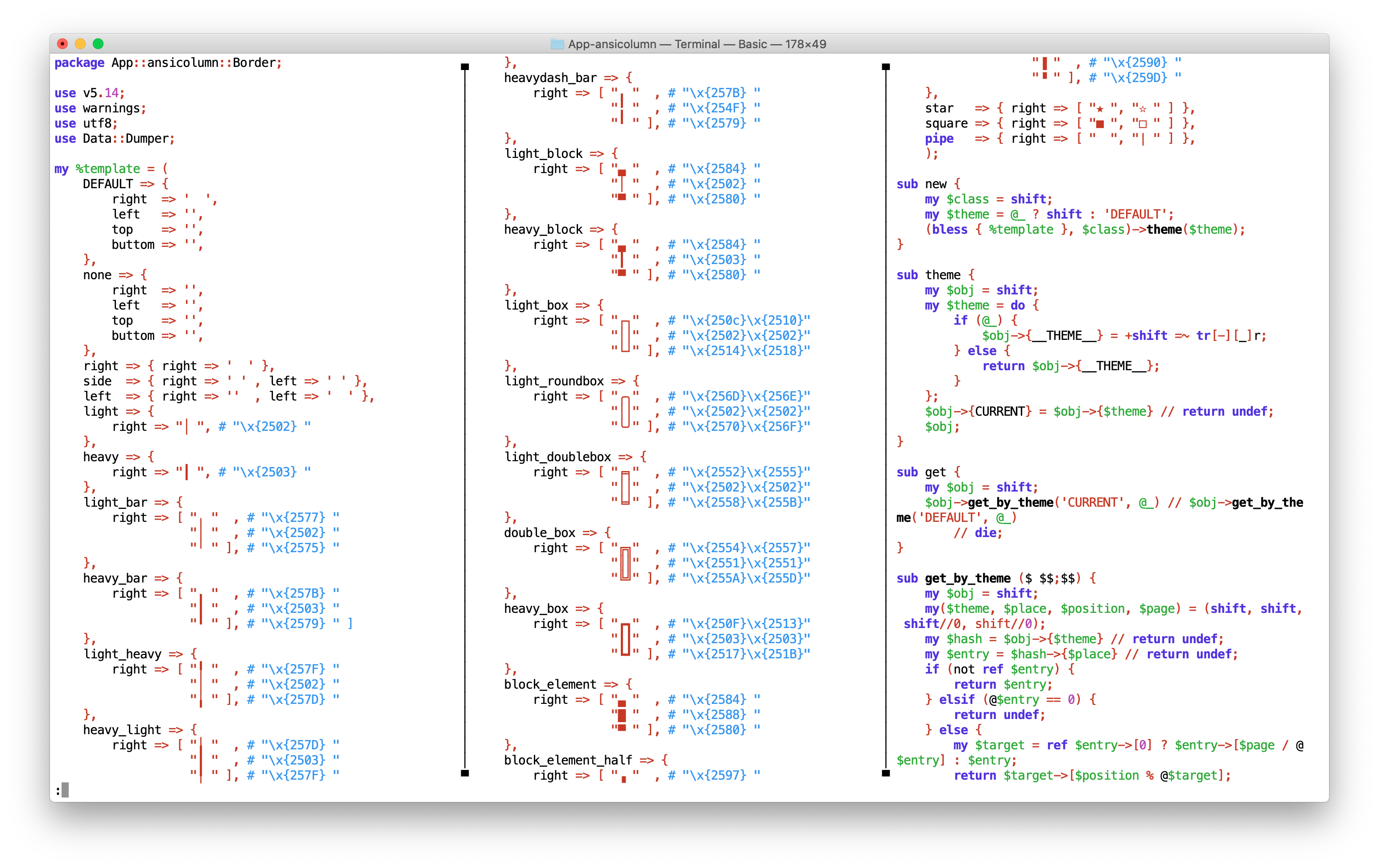Click the 'heavydash_bar' theme key
This screenshot has height=868, width=1379.
pyautogui.click(x=550, y=78)
